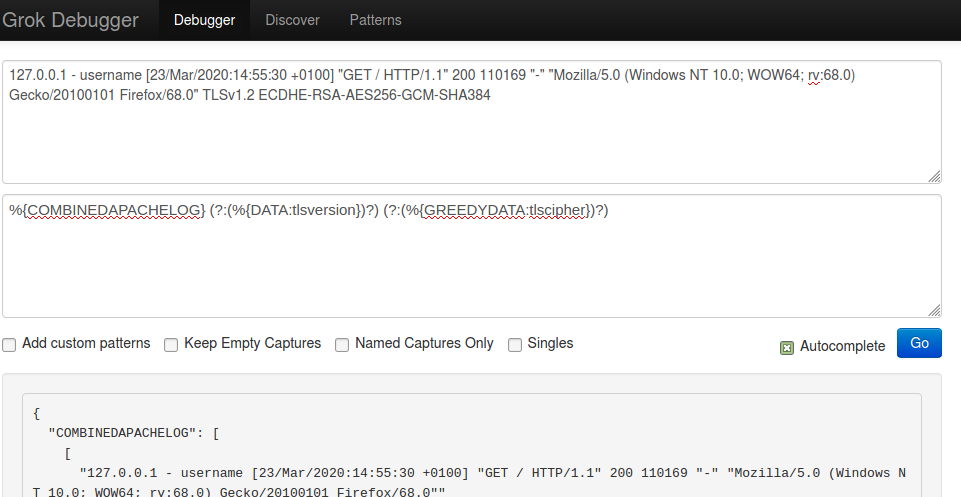Image resolution: width=961 pixels, height=497 pixels.
Task: Click COMBINEDAPACHELOG in the pattern box
Action: 114,210
